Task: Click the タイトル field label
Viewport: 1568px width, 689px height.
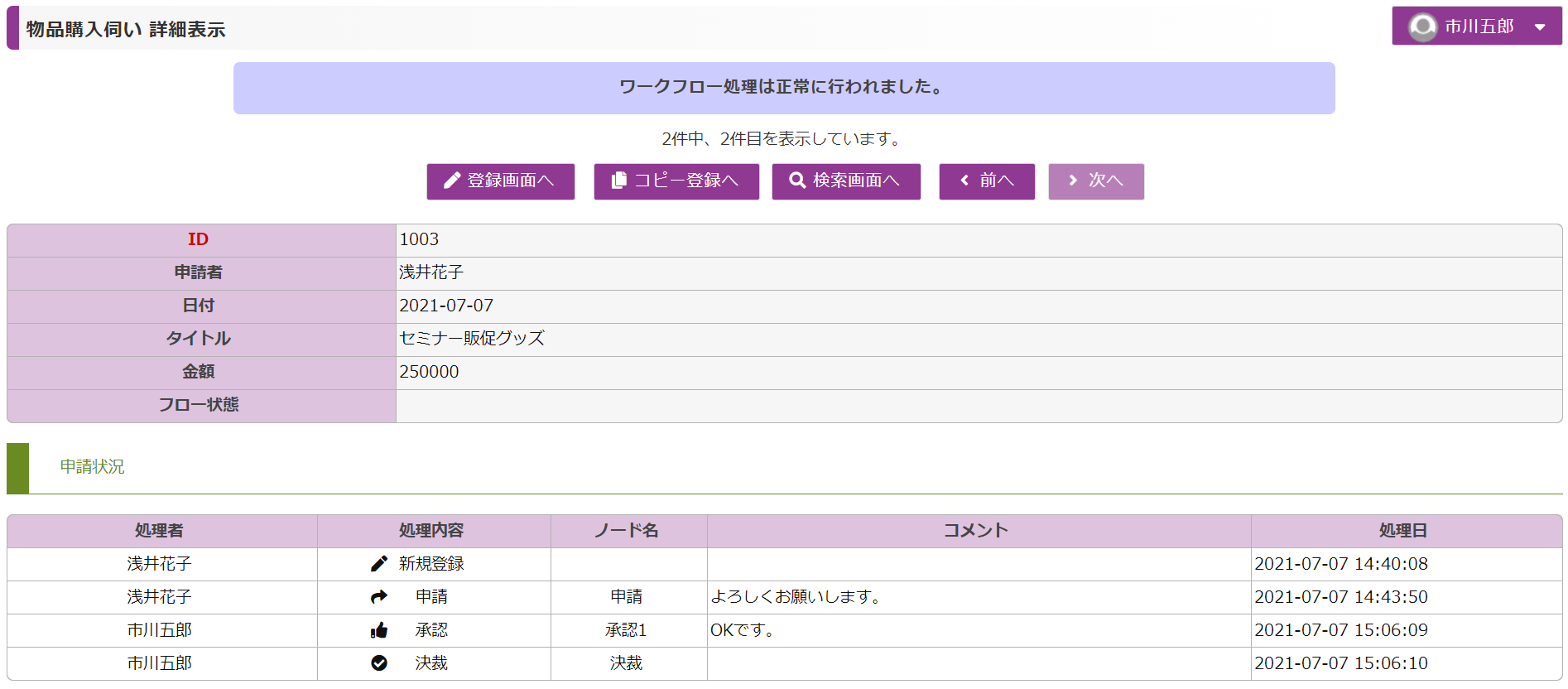Action: [198, 339]
